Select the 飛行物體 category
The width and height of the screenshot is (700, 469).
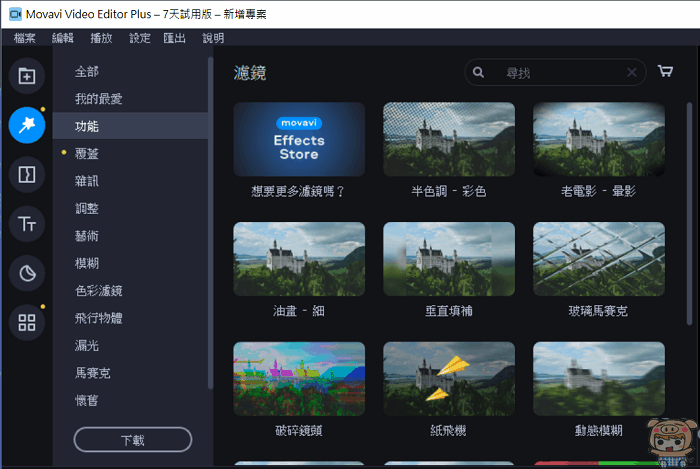pos(130,318)
